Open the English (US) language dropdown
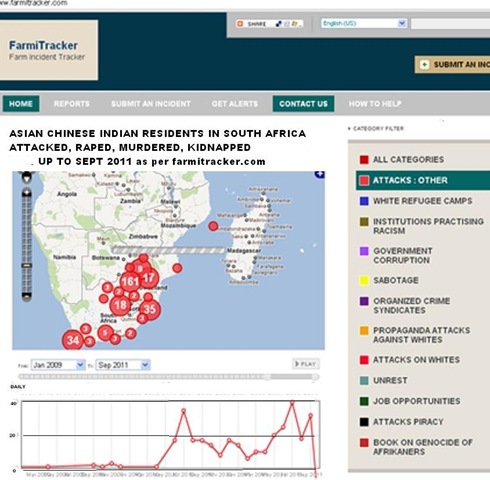490x480 pixels. pyautogui.click(x=364, y=23)
